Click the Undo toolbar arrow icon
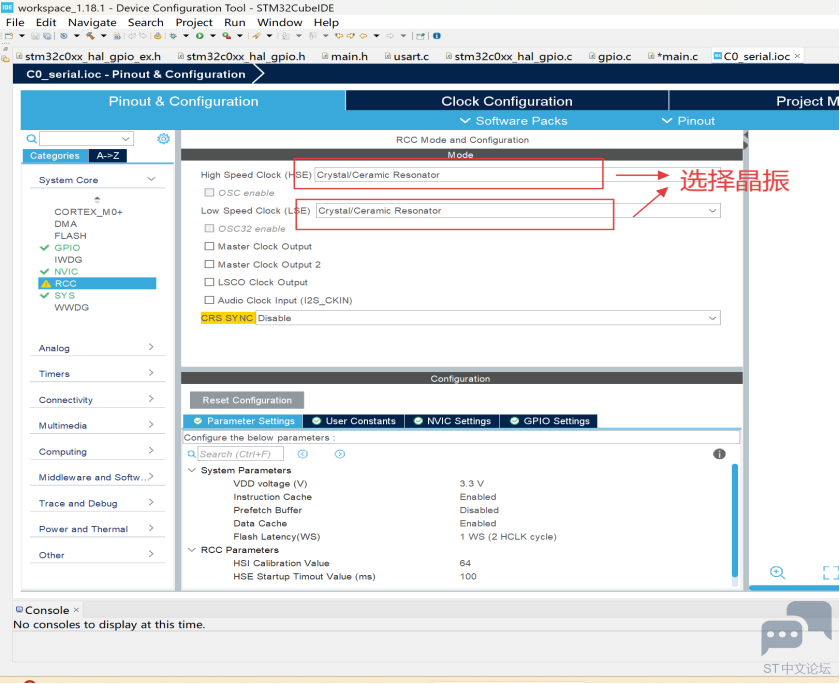 (131, 36)
